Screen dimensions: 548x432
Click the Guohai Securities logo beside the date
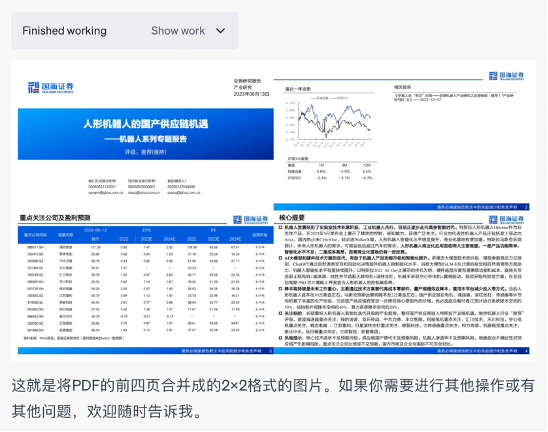51,87
